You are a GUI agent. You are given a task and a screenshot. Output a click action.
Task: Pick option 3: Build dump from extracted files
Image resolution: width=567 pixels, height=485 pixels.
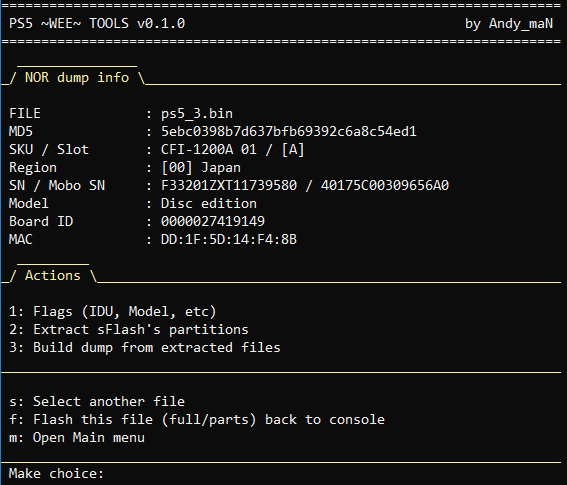click(x=145, y=348)
